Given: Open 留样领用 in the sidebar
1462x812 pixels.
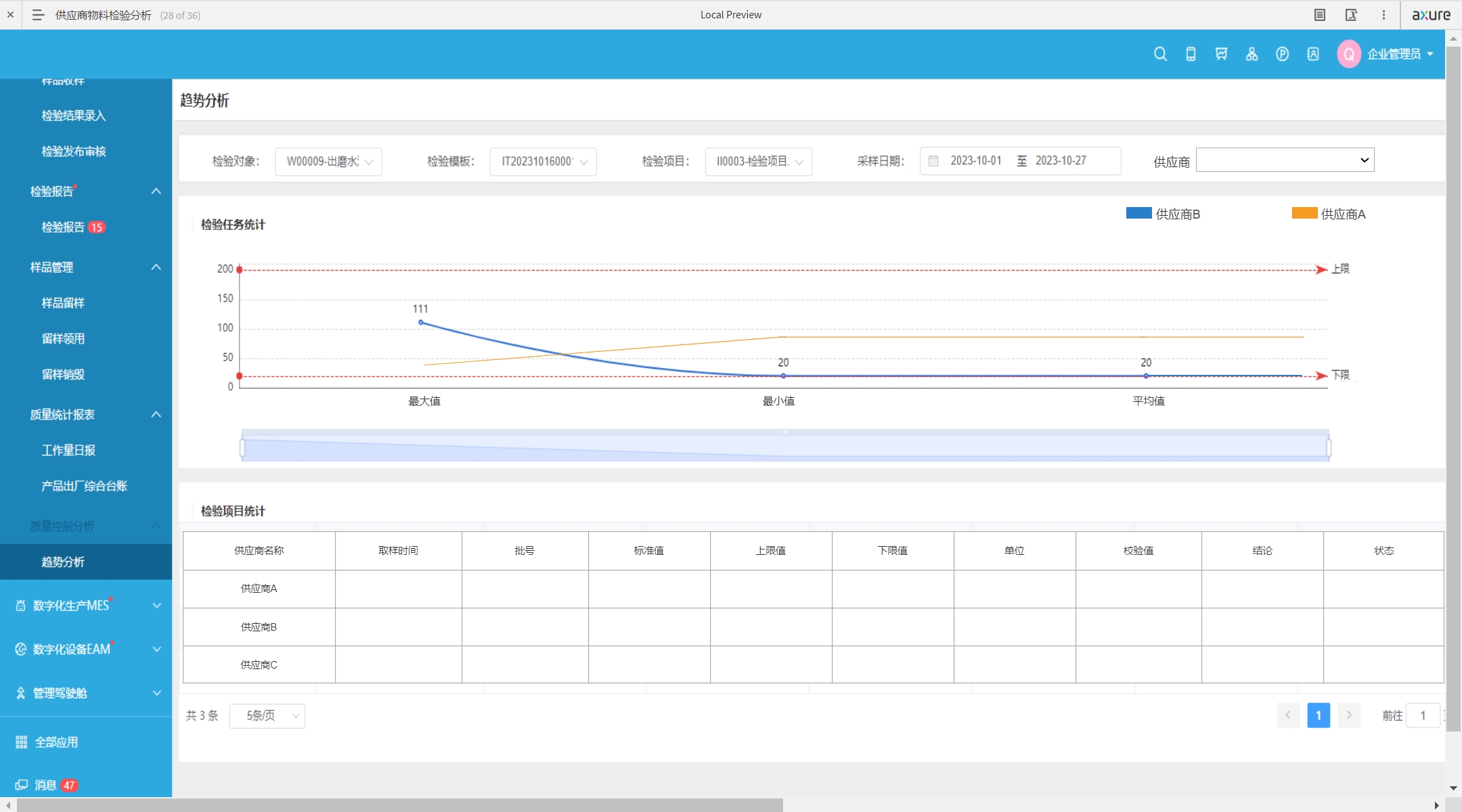Looking at the screenshot, I should (63, 339).
